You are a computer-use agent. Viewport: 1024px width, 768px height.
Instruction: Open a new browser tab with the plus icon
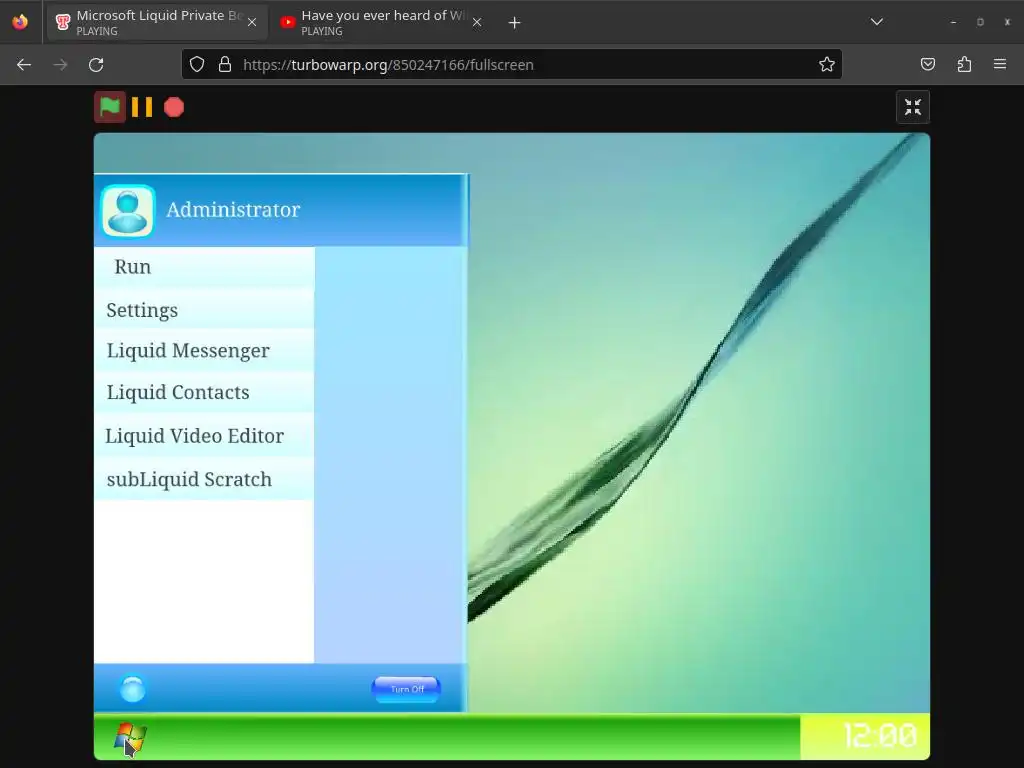pos(515,22)
